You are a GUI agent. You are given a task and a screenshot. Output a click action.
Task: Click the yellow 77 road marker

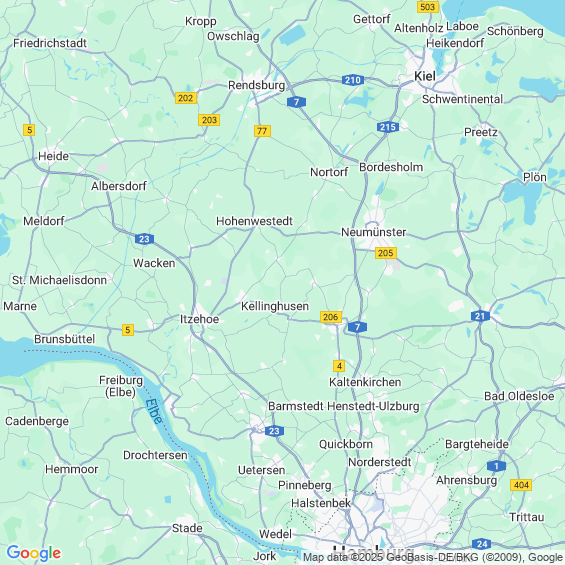262,131
